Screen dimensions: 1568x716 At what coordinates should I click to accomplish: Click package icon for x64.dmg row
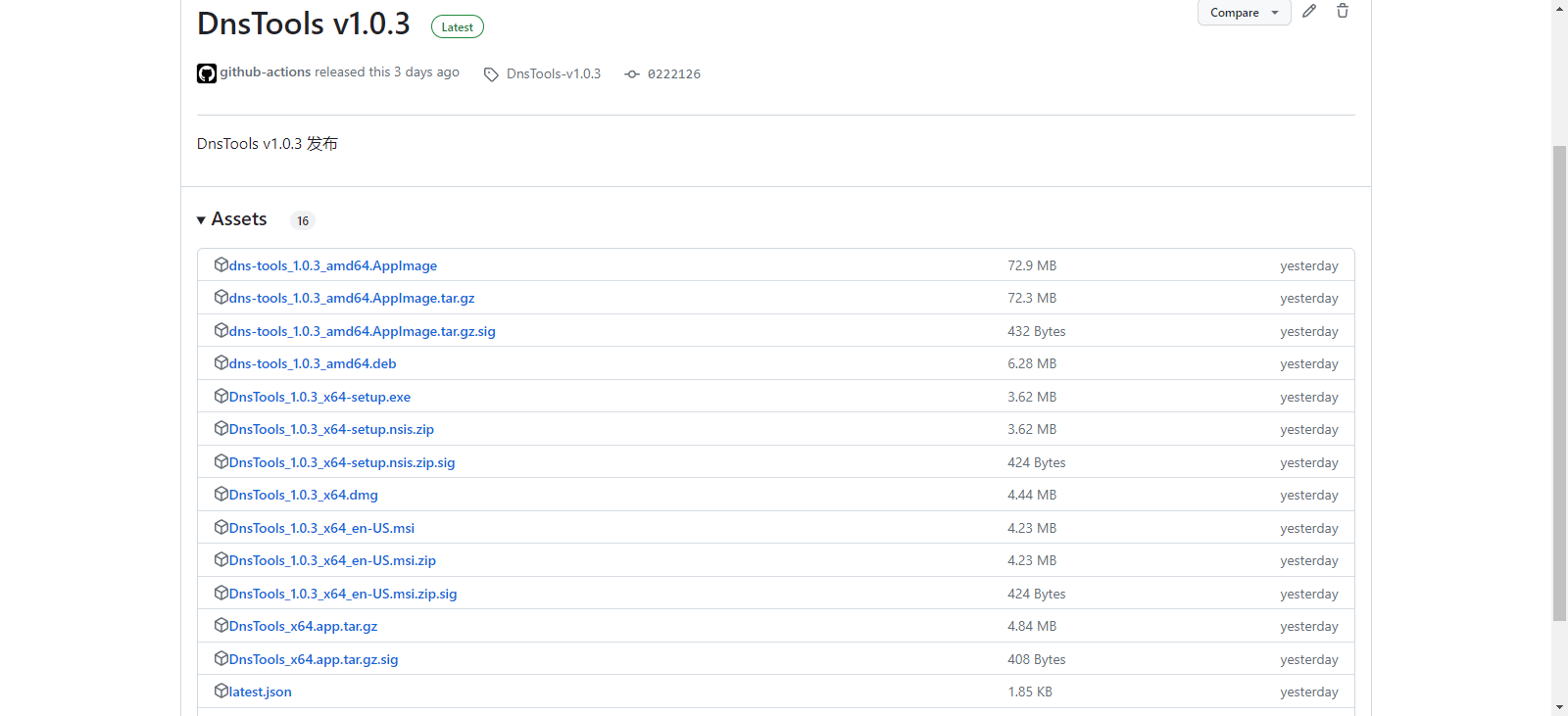(221, 494)
